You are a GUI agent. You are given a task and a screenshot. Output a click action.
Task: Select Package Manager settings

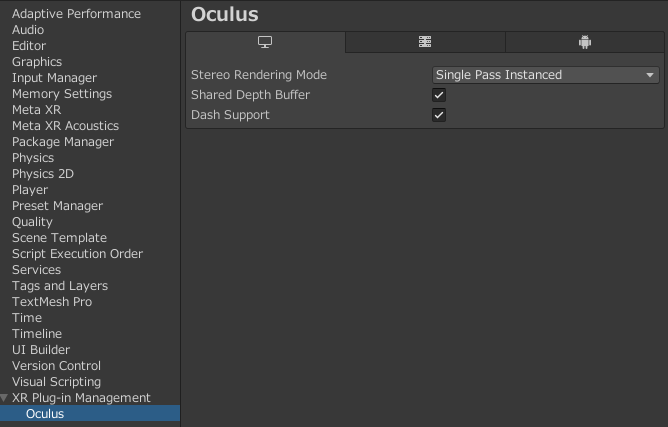[62, 142]
